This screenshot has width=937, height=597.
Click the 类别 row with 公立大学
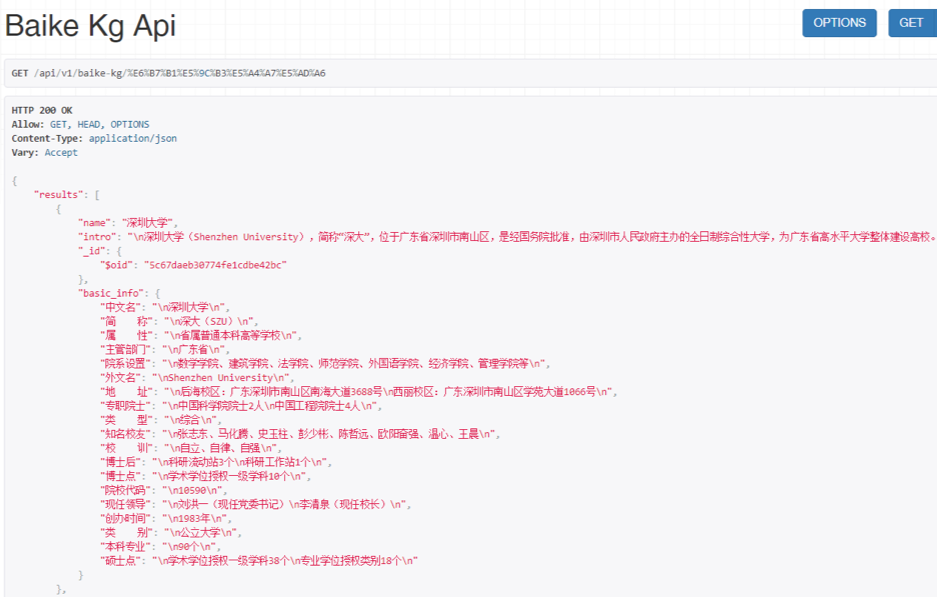coord(171,532)
